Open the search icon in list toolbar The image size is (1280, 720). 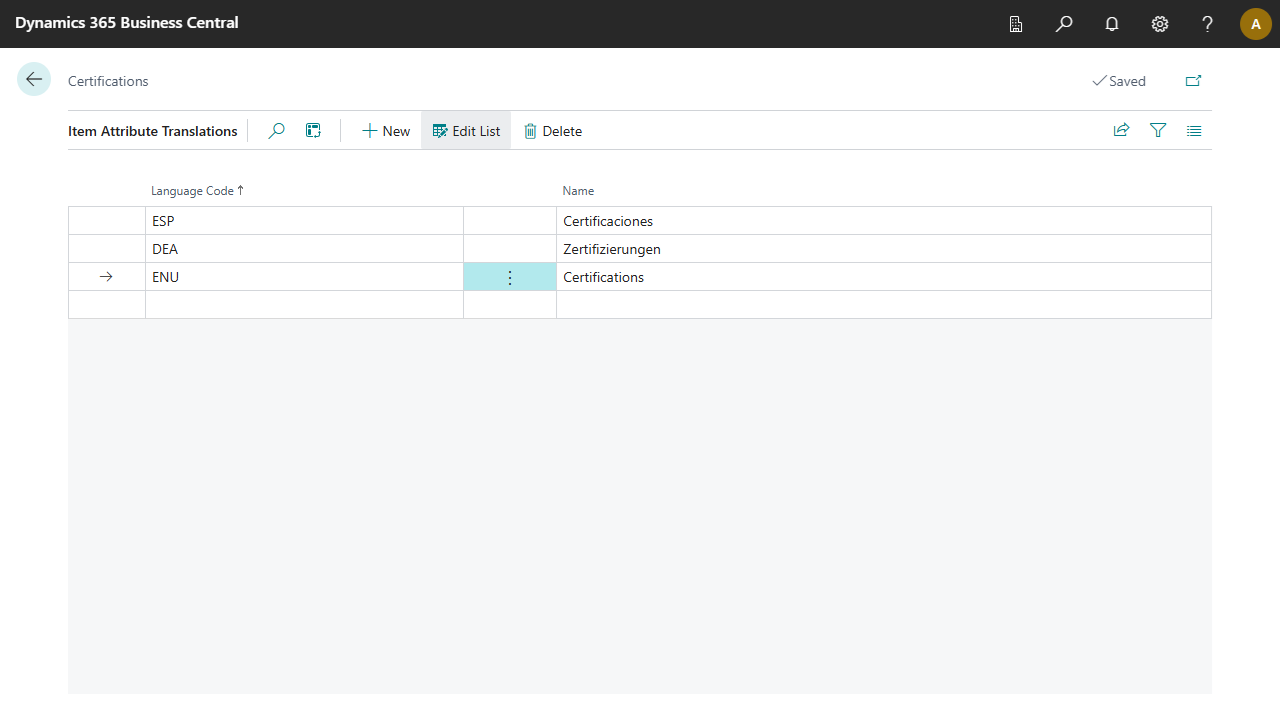point(277,131)
